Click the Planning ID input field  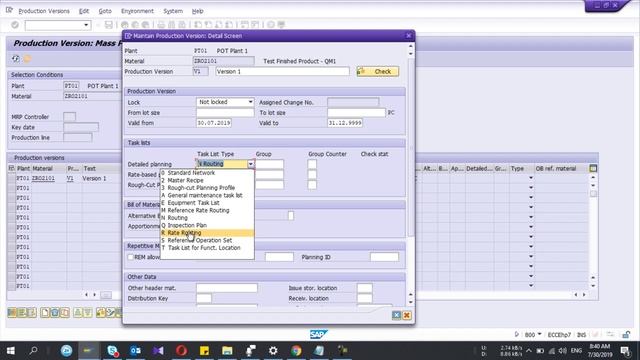point(384,257)
